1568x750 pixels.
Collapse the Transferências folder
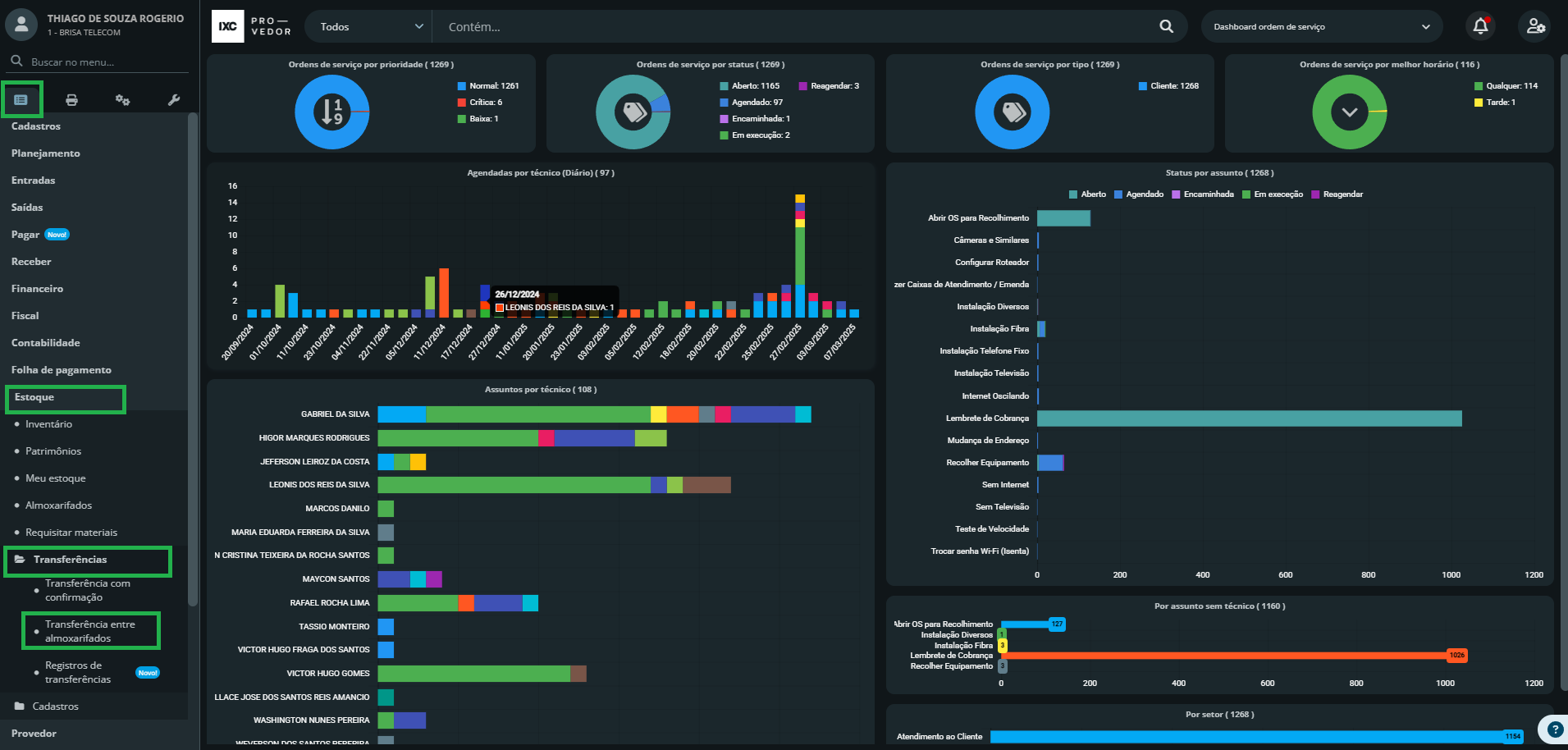pyautogui.click(x=70, y=560)
